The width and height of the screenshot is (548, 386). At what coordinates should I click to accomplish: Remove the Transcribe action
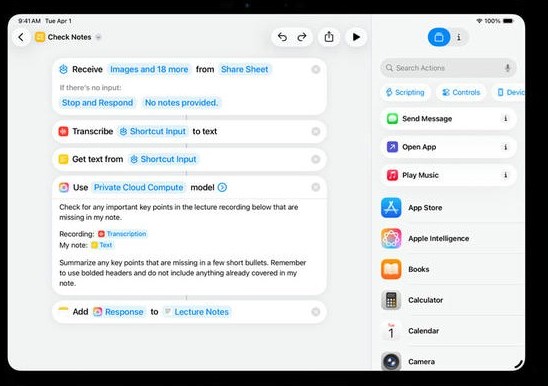click(x=316, y=131)
